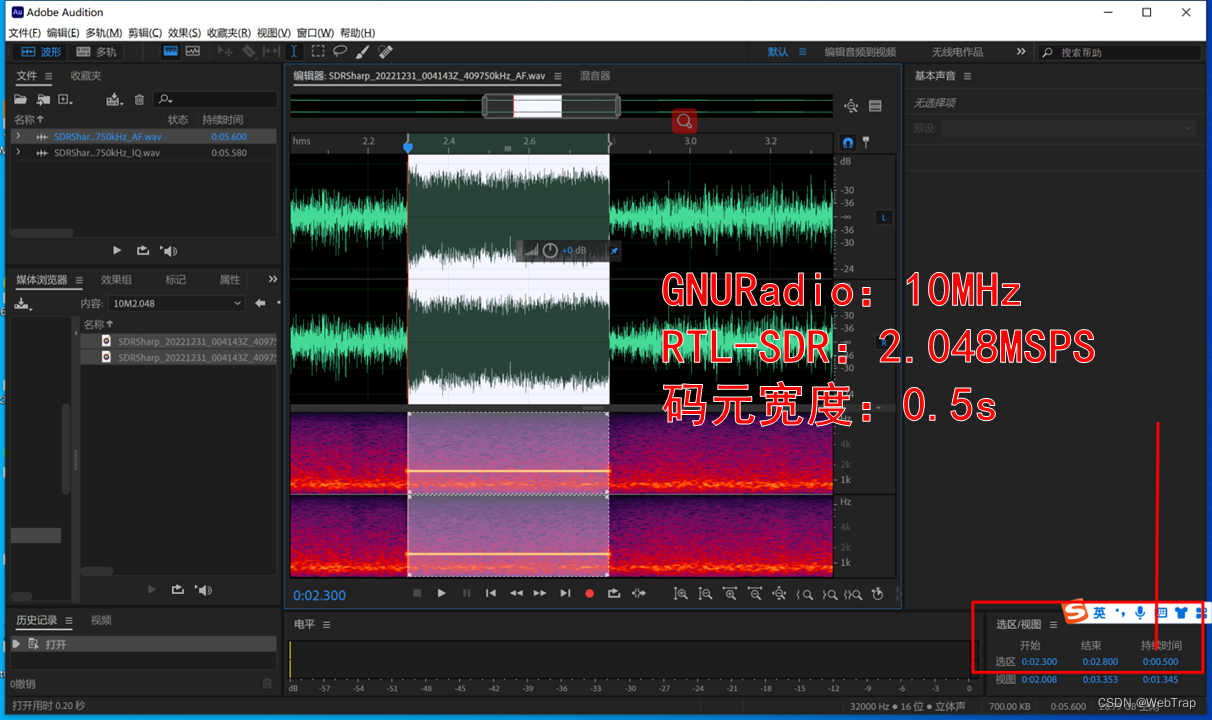Select the Marquee Selection tool

[x=318, y=52]
